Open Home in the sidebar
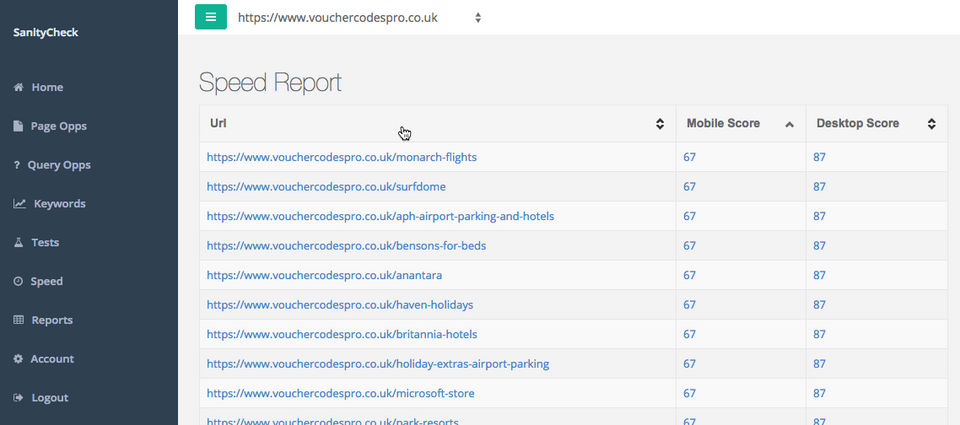The width and height of the screenshot is (960, 425). coord(47,87)
